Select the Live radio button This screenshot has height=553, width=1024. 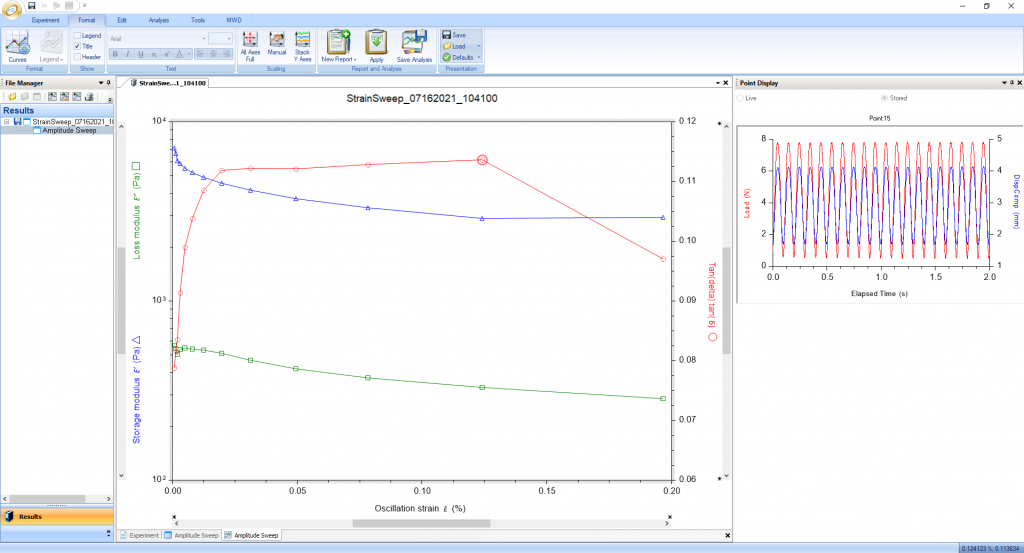click(740, 98)
